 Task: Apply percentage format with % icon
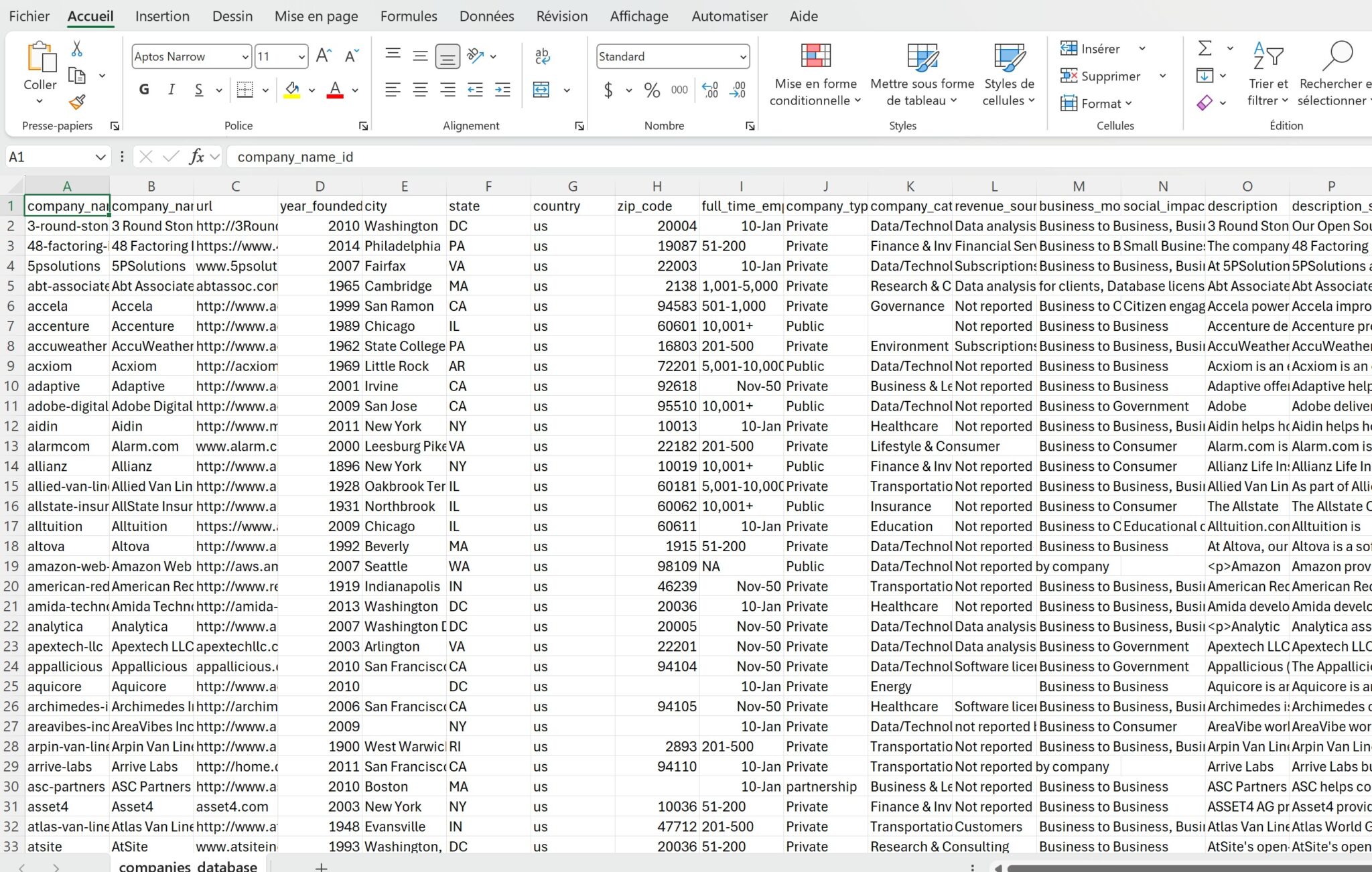click(651, 91)
